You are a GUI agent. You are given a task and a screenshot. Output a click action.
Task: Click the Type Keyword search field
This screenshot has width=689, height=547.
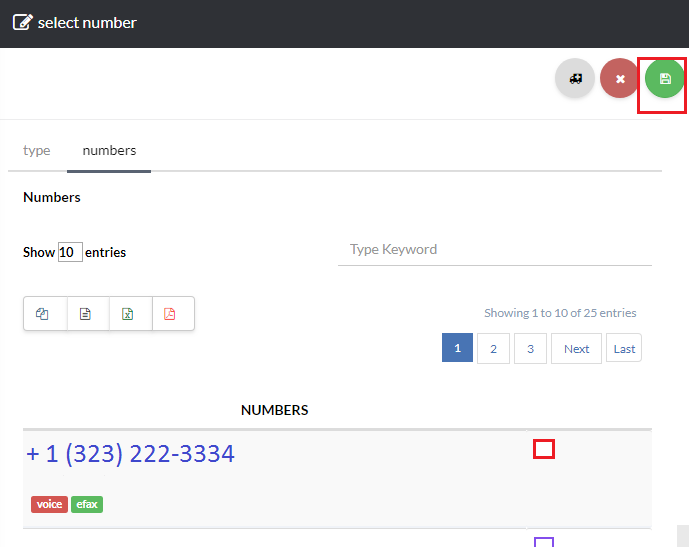click(x=494, y=249)
